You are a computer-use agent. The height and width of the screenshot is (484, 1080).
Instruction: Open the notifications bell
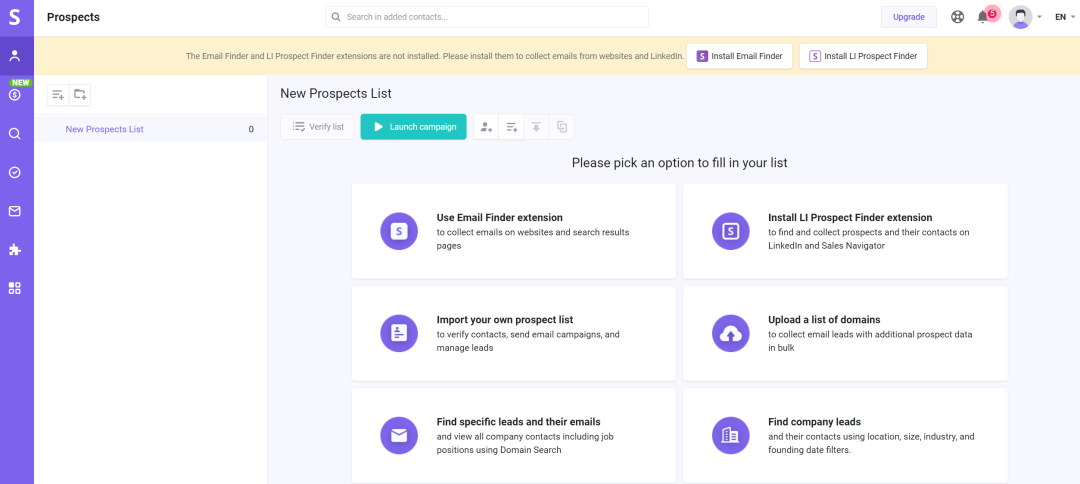point(983,17)
